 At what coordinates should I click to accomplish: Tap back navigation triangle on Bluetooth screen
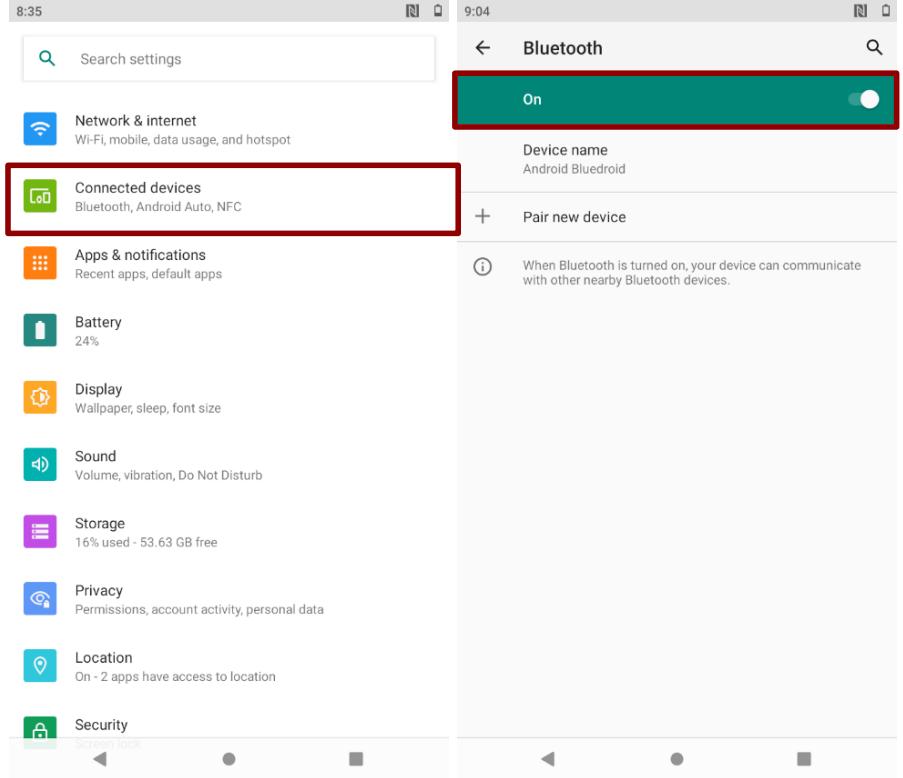(x=548, y=759)
